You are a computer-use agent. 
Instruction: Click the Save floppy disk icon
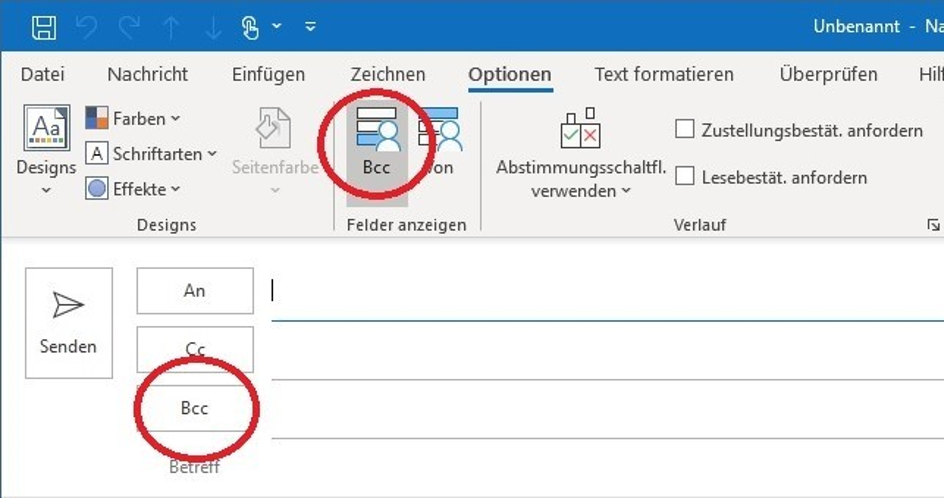(x=44, y=27)
